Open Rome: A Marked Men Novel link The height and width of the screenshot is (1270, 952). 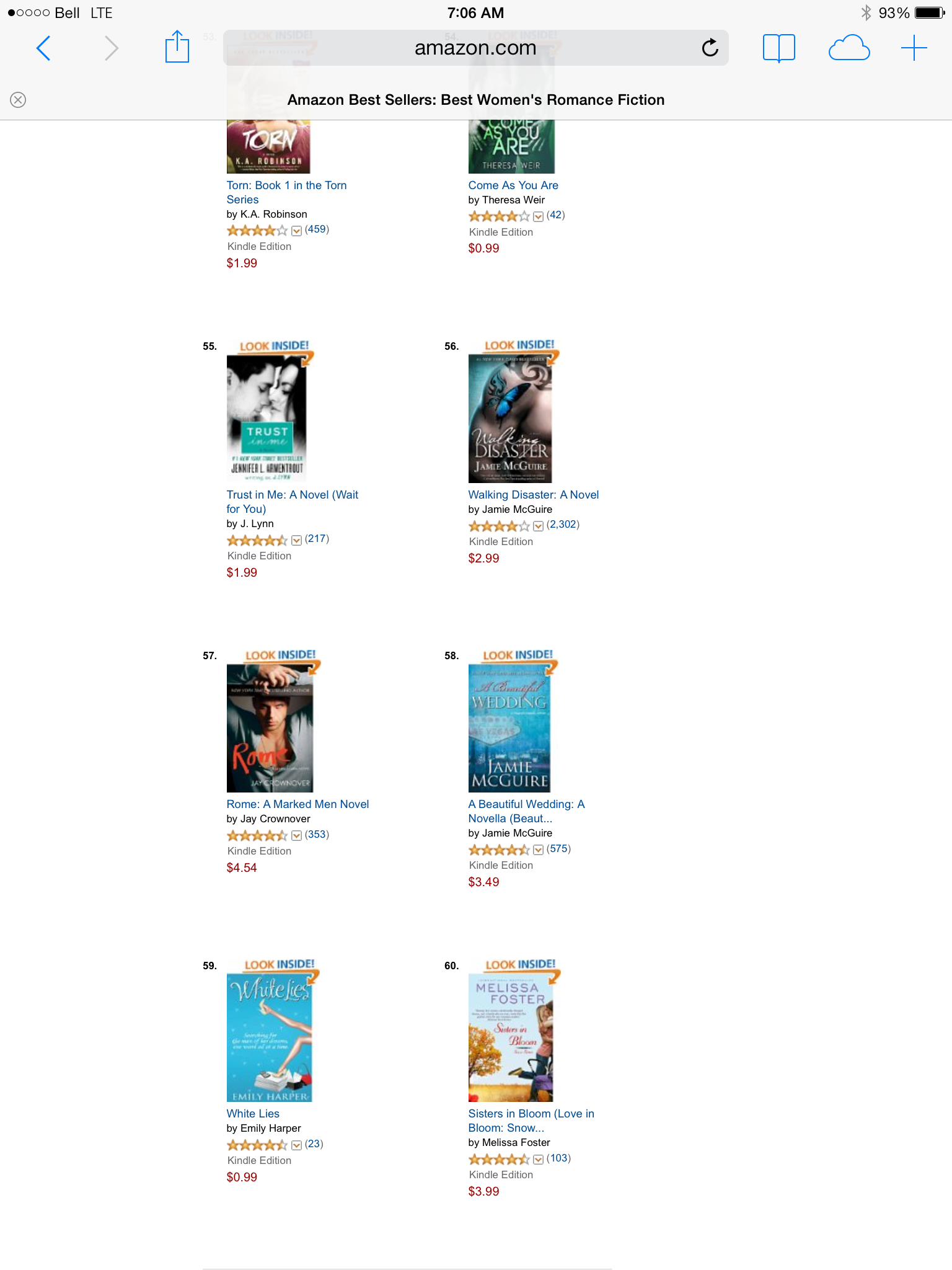[x=297, y=804]
